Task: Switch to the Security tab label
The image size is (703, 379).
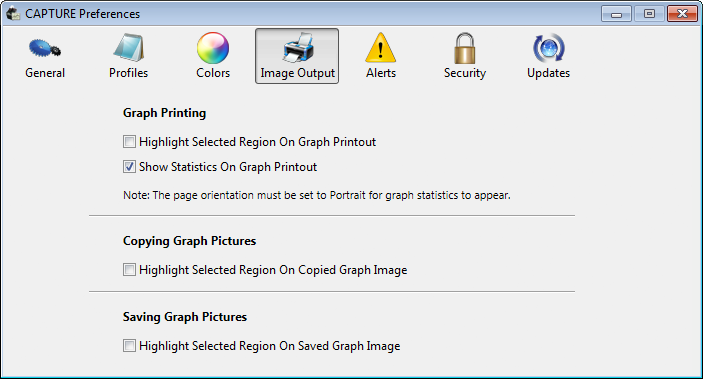Action: pyautogui.click(x=465, y=73)
